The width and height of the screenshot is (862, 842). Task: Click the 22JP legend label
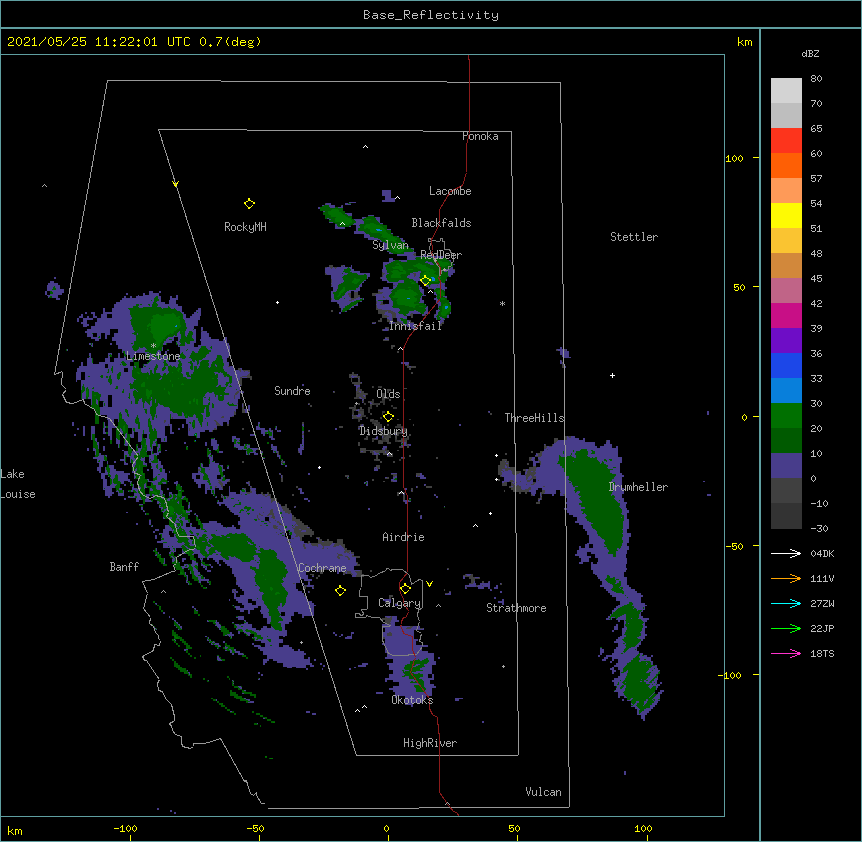tap(822, 628)
